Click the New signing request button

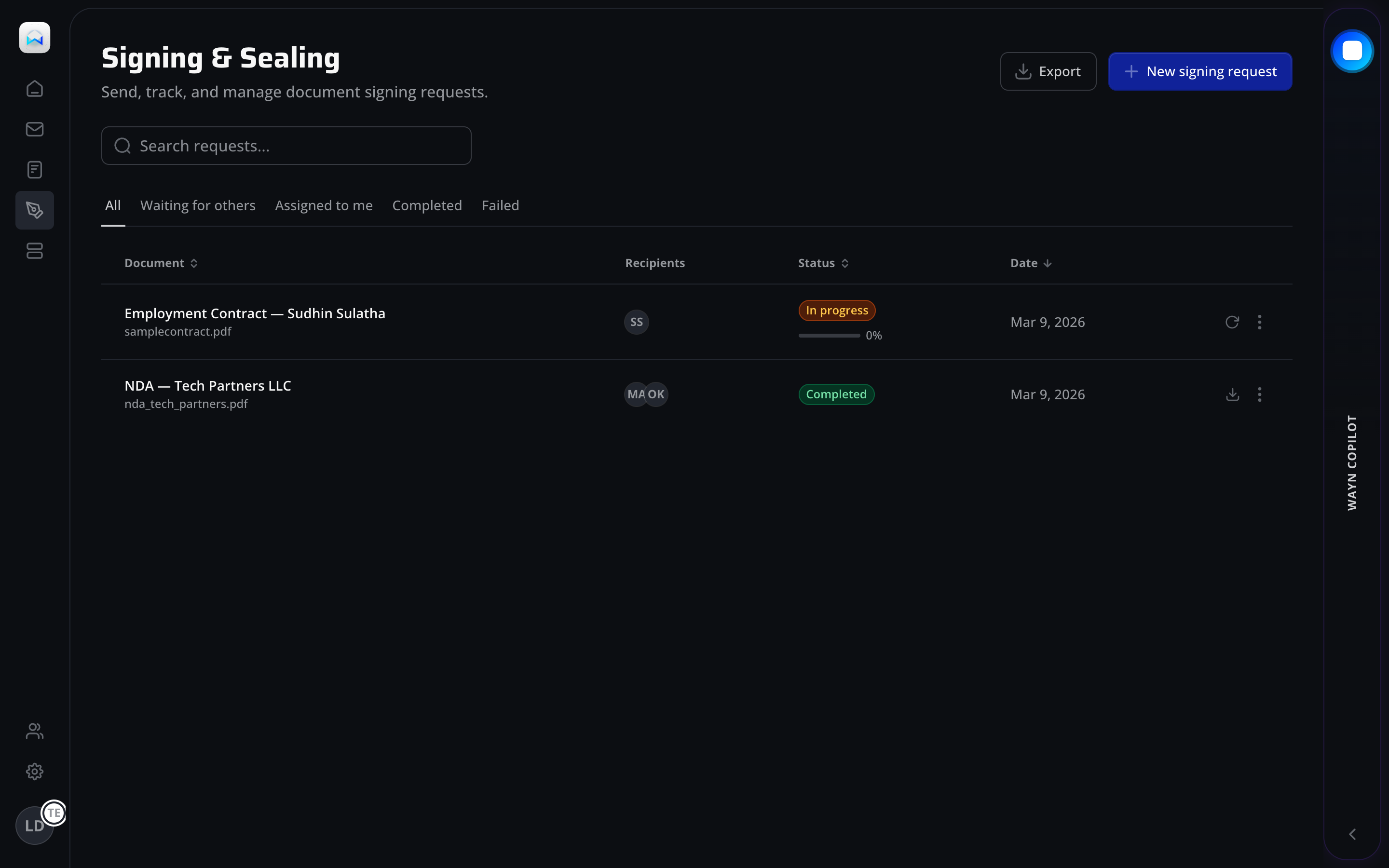click(1199, 71)
